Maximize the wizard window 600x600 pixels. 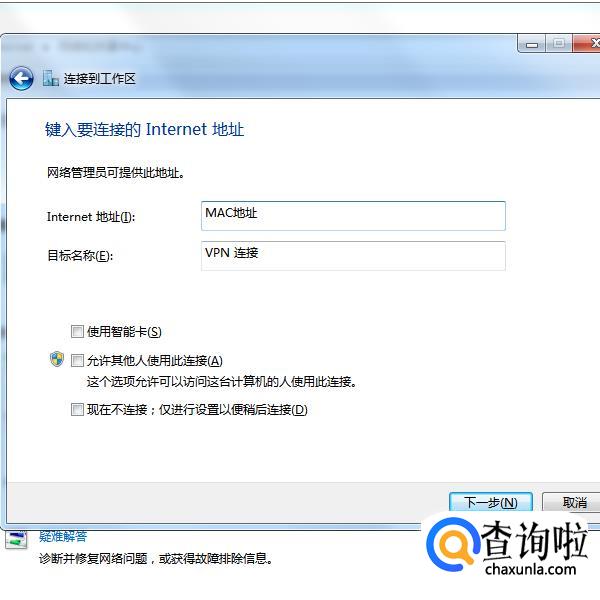tap(559, 44)
